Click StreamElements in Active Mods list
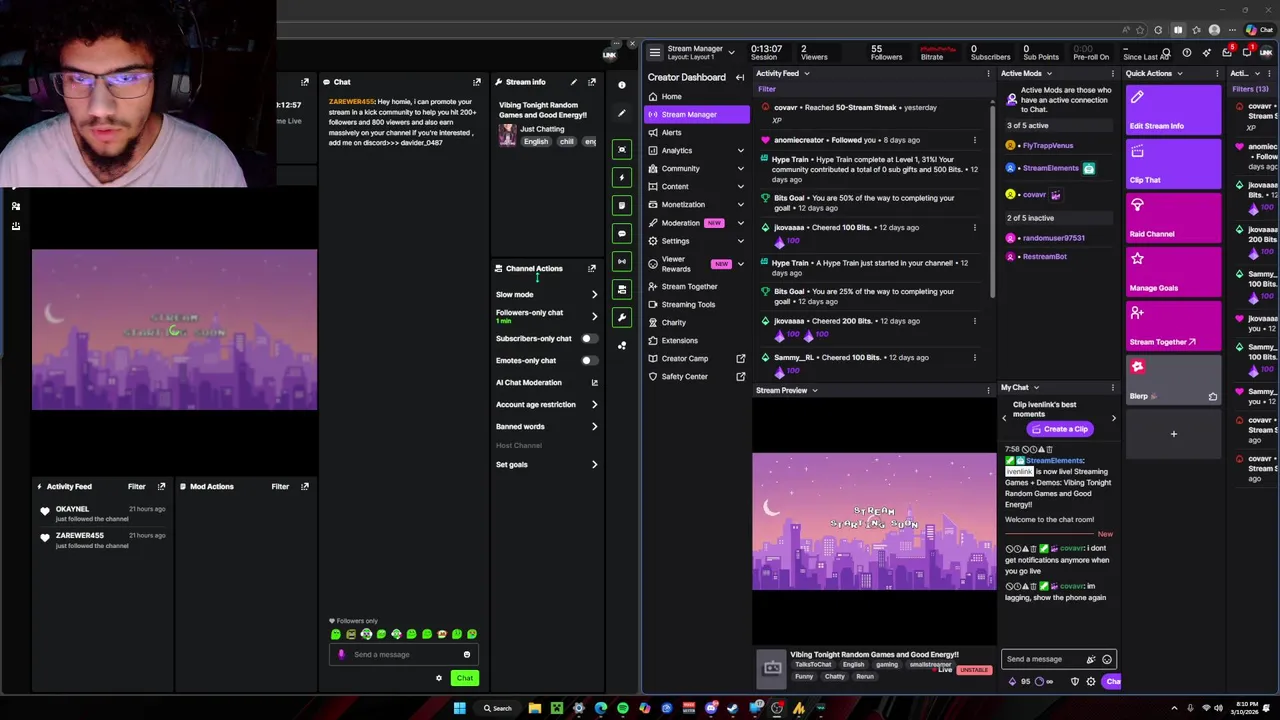 [1050, 169]
